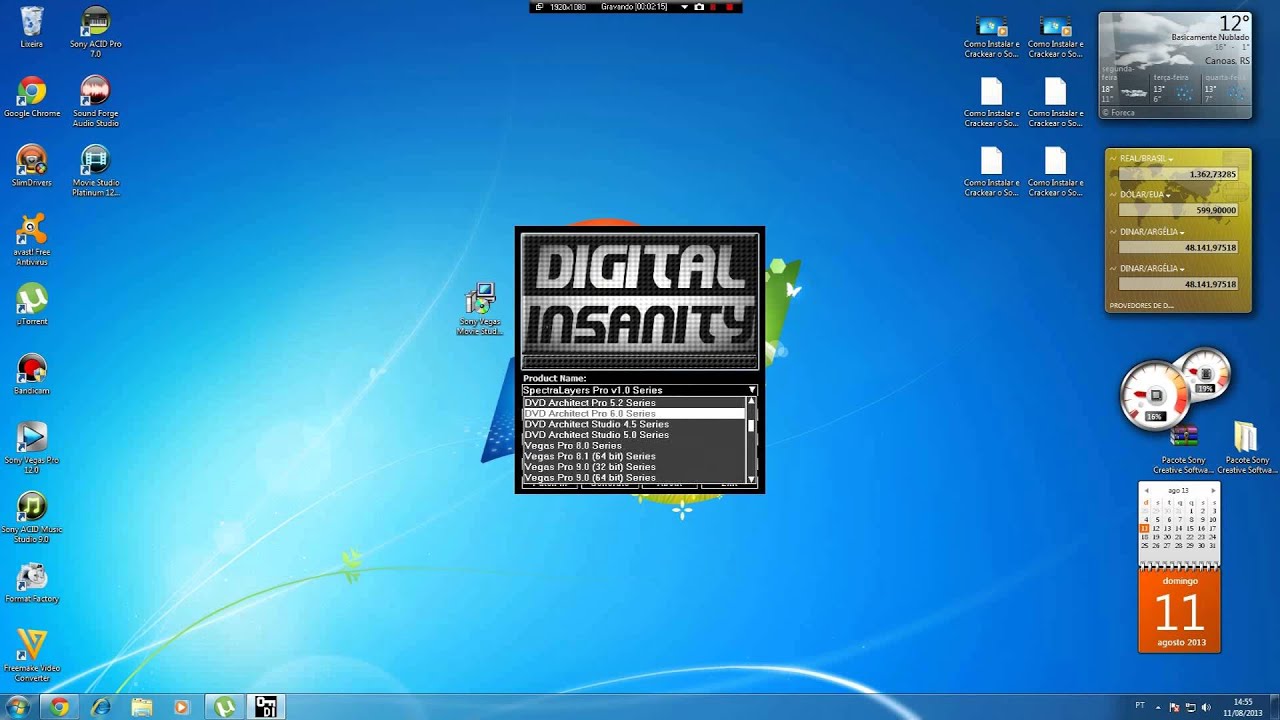The height and width of the screenshot is (720, 1280).
Task: Select the Sony Vegas Movie Studio installer icon
Action: [480, 309]
